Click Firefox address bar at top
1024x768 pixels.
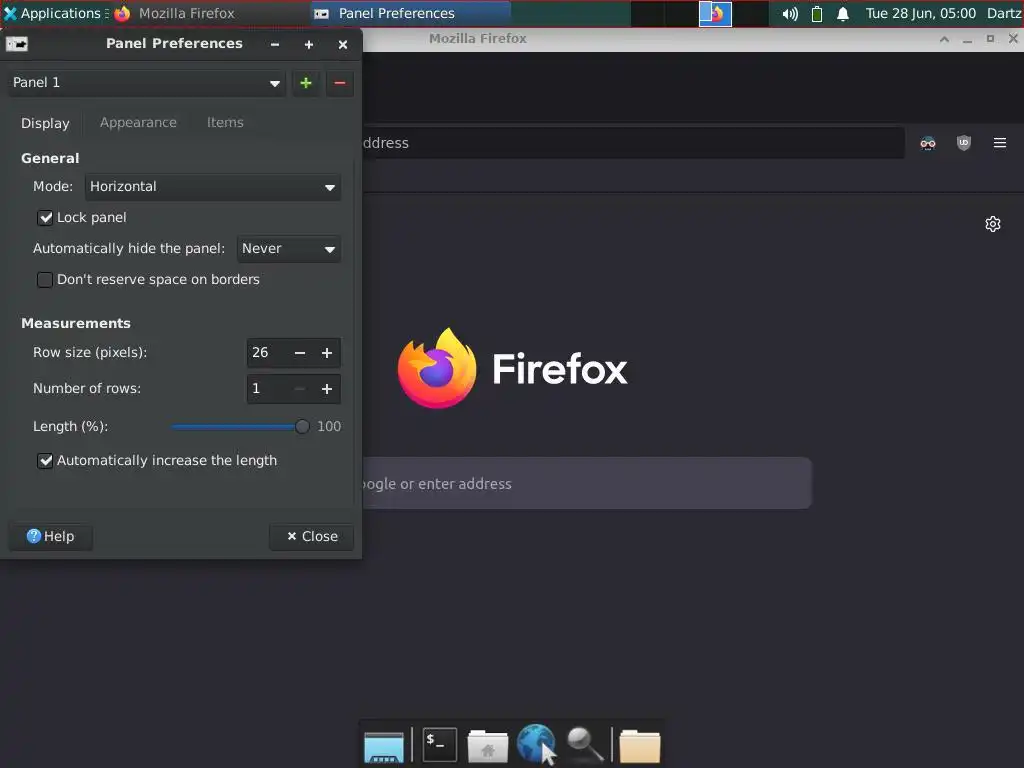(632, 143)
